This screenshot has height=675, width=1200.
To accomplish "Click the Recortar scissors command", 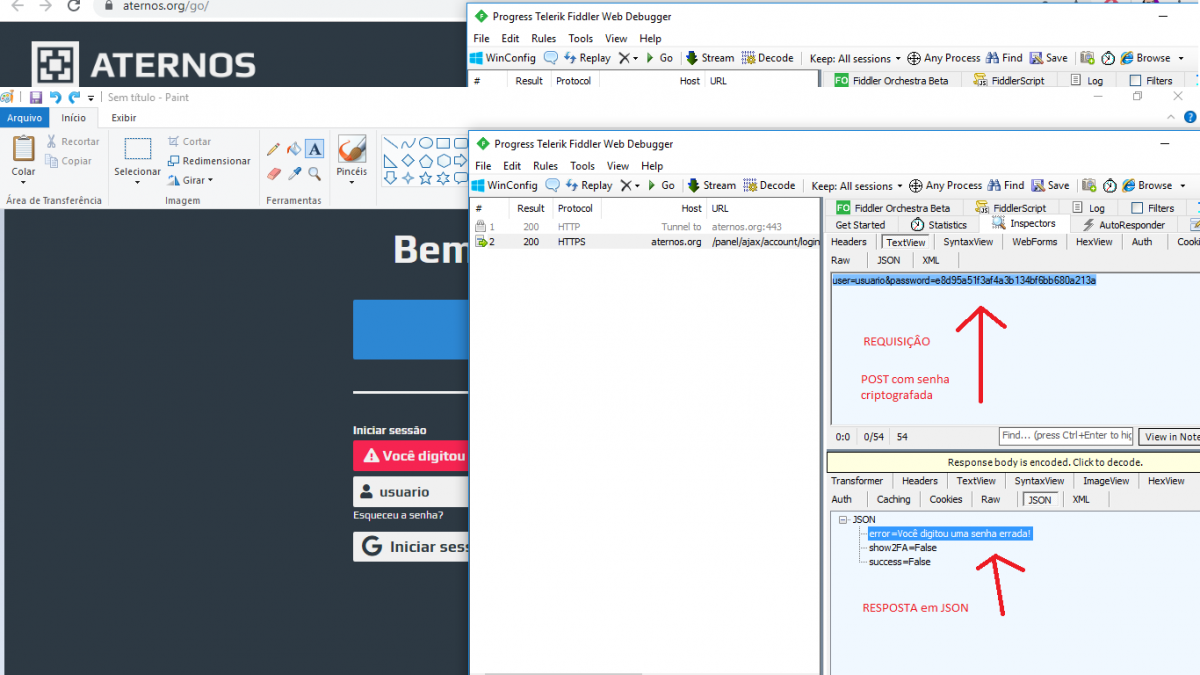I will point(73,142).
